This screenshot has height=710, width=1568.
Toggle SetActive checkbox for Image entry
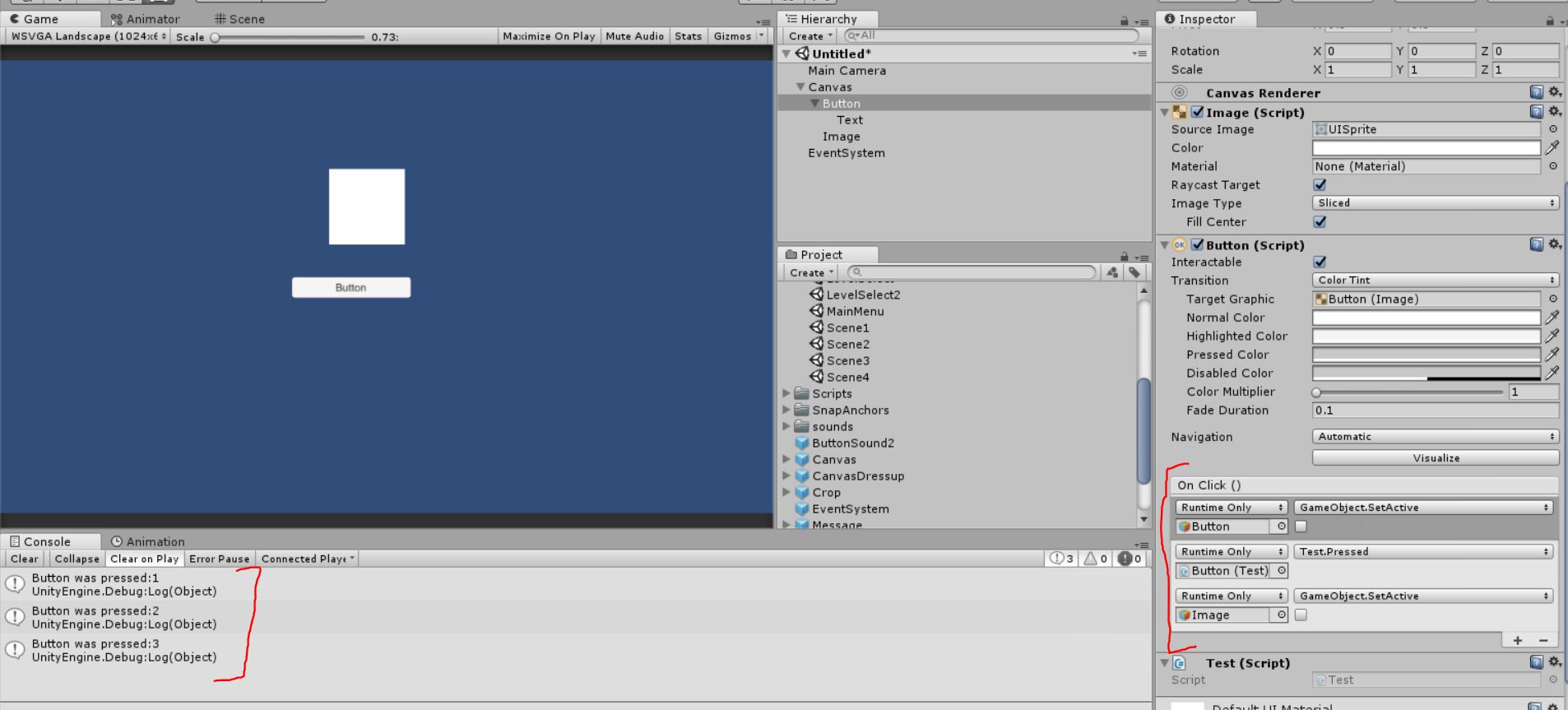tap(1301, 615)
